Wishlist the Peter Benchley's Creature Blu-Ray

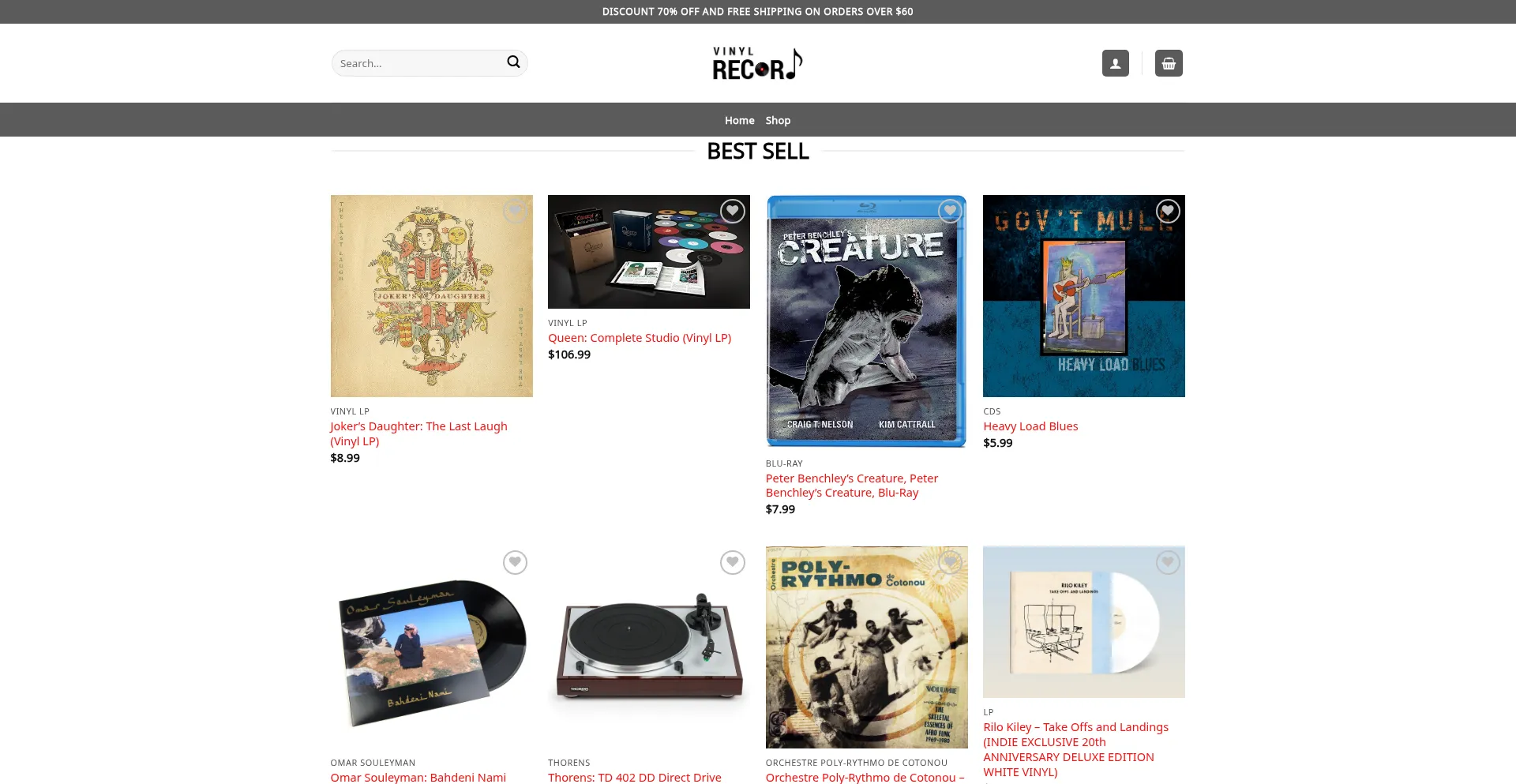coord(950,211)
